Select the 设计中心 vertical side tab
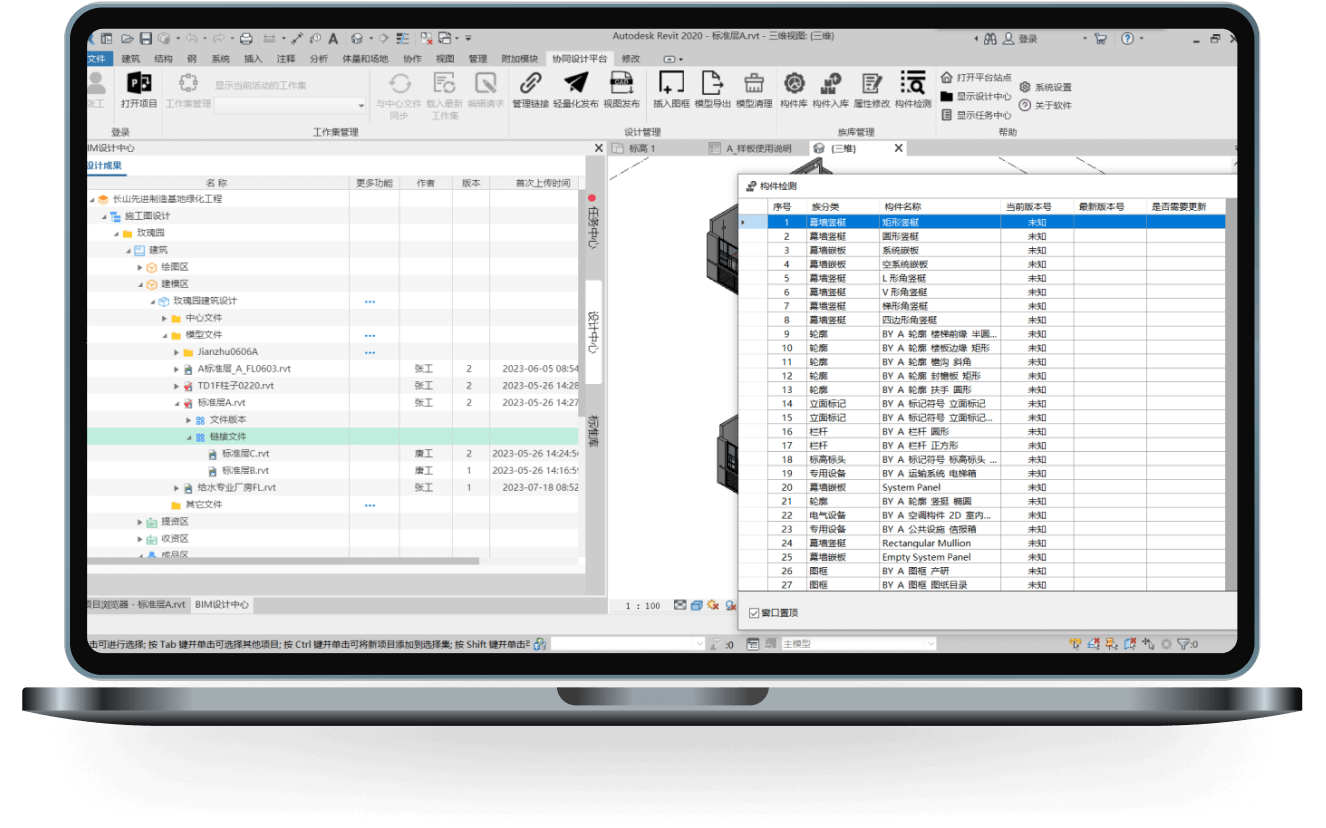This screenshot has height=828, width=1326. (593, 332)
